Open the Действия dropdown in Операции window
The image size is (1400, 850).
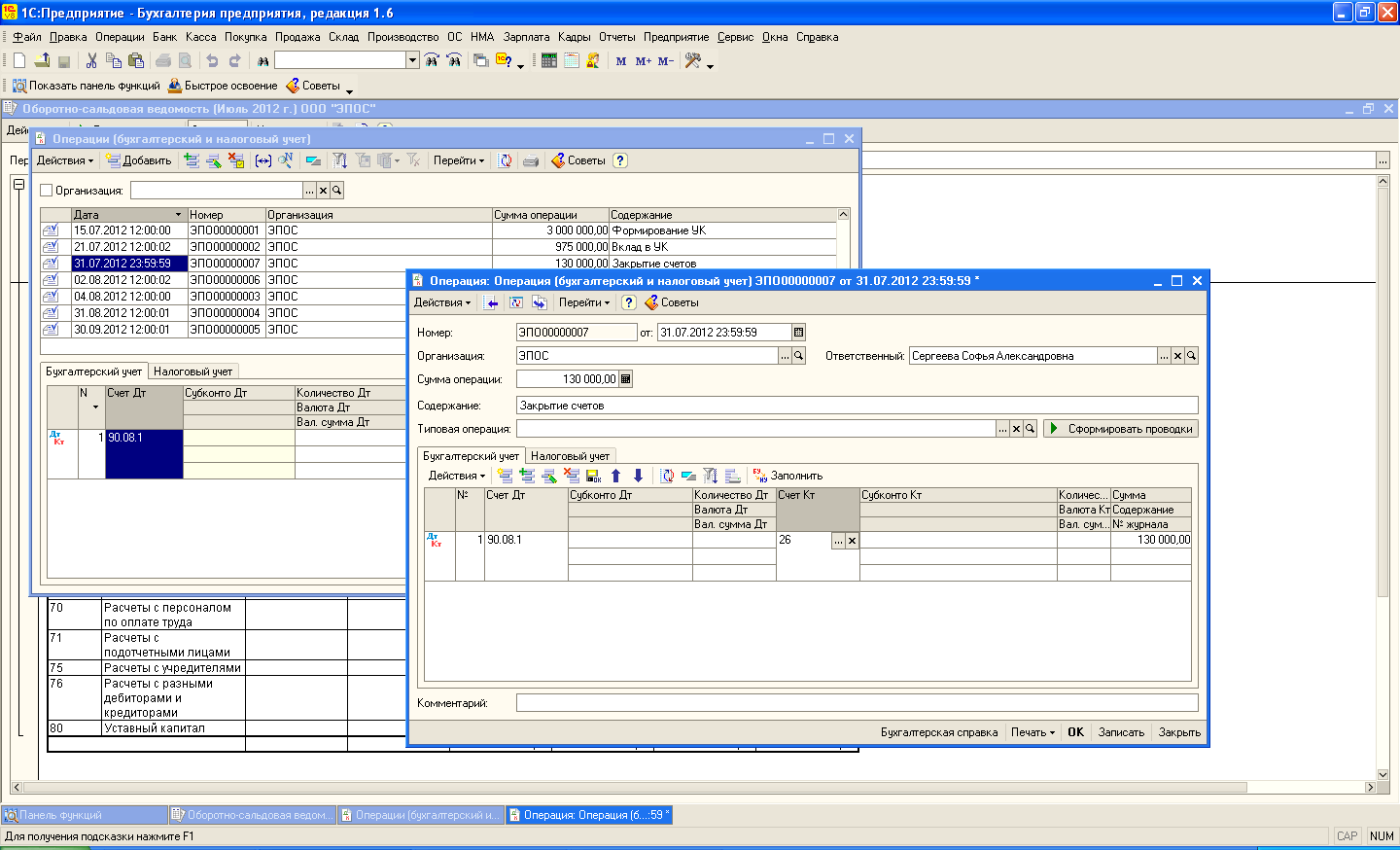tap(65, 160)
